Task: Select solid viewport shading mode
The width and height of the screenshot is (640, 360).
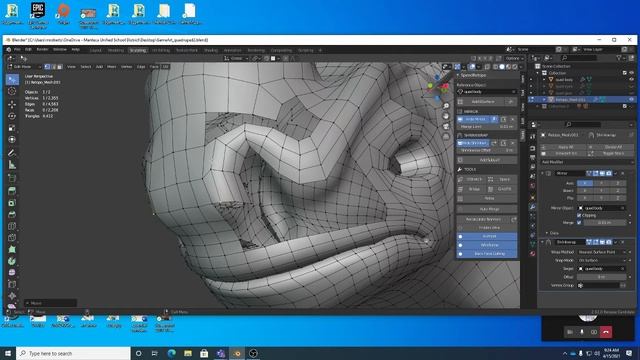Action: (x=502, y=67)
